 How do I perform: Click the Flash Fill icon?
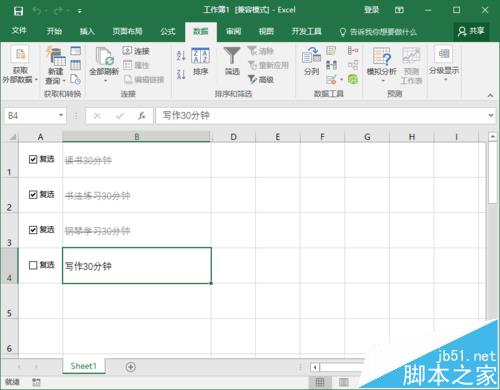coord(331,51)
